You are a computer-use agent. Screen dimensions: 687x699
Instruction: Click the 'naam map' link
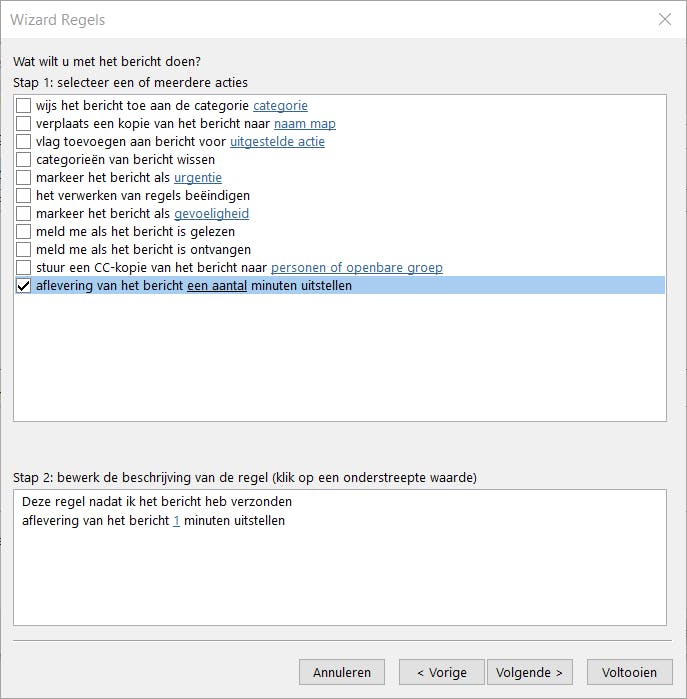click(x=304, y=124)
